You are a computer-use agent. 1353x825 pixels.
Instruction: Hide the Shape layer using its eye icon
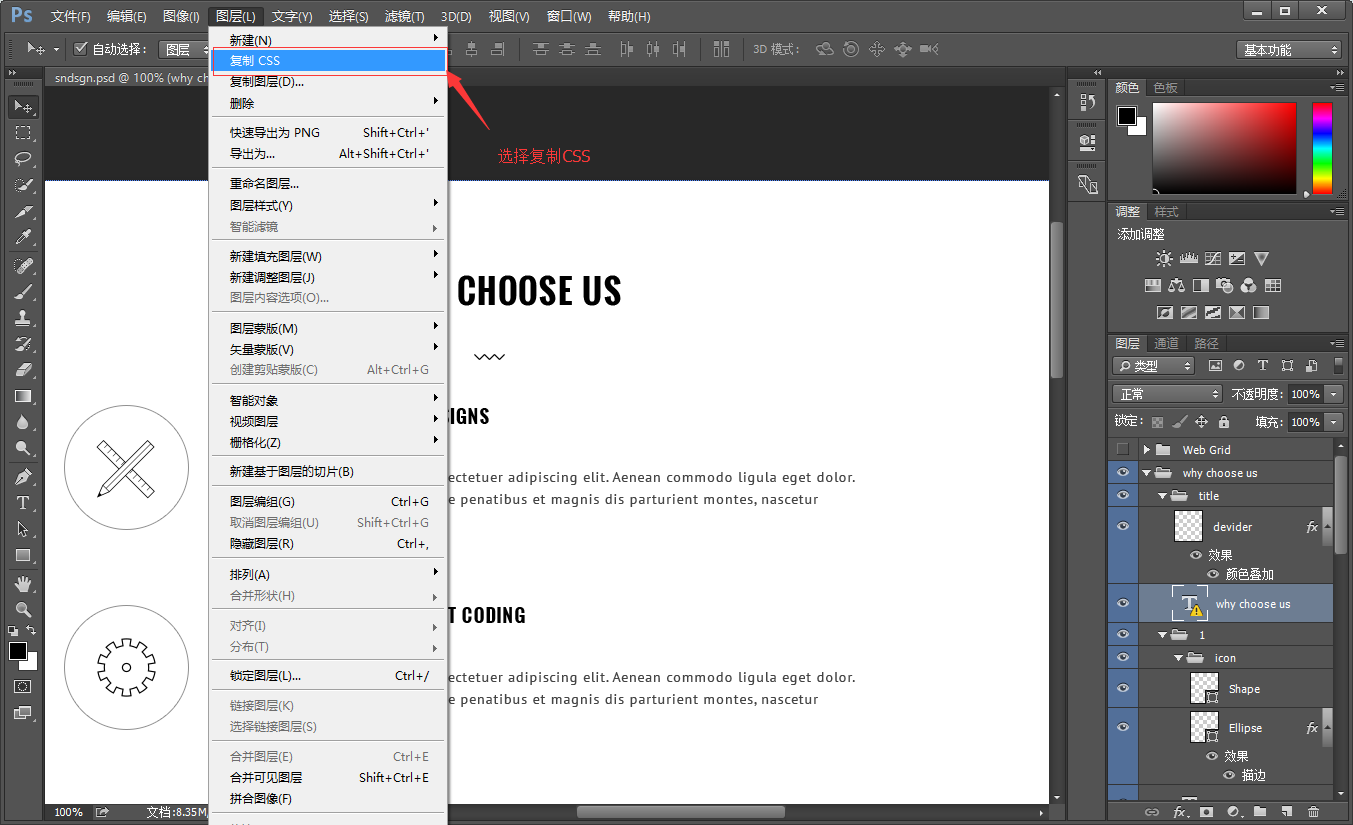coord(1122,688)
